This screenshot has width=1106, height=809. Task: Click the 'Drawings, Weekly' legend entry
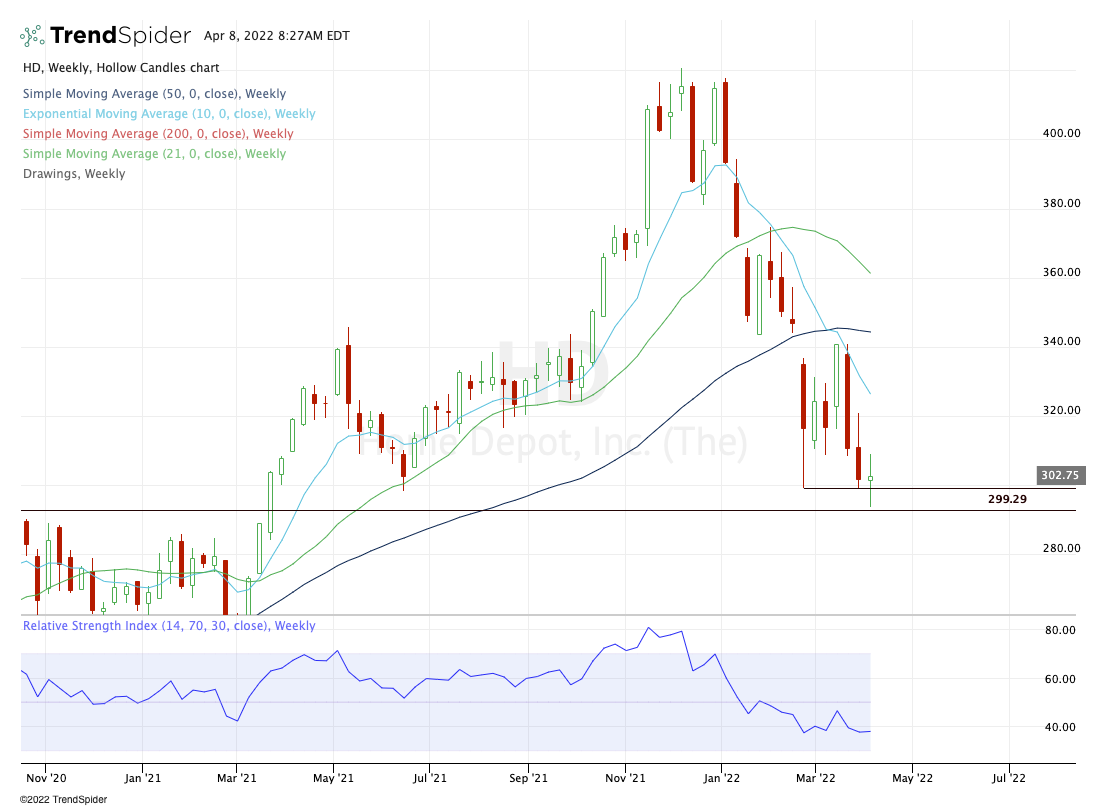point(74,174)
